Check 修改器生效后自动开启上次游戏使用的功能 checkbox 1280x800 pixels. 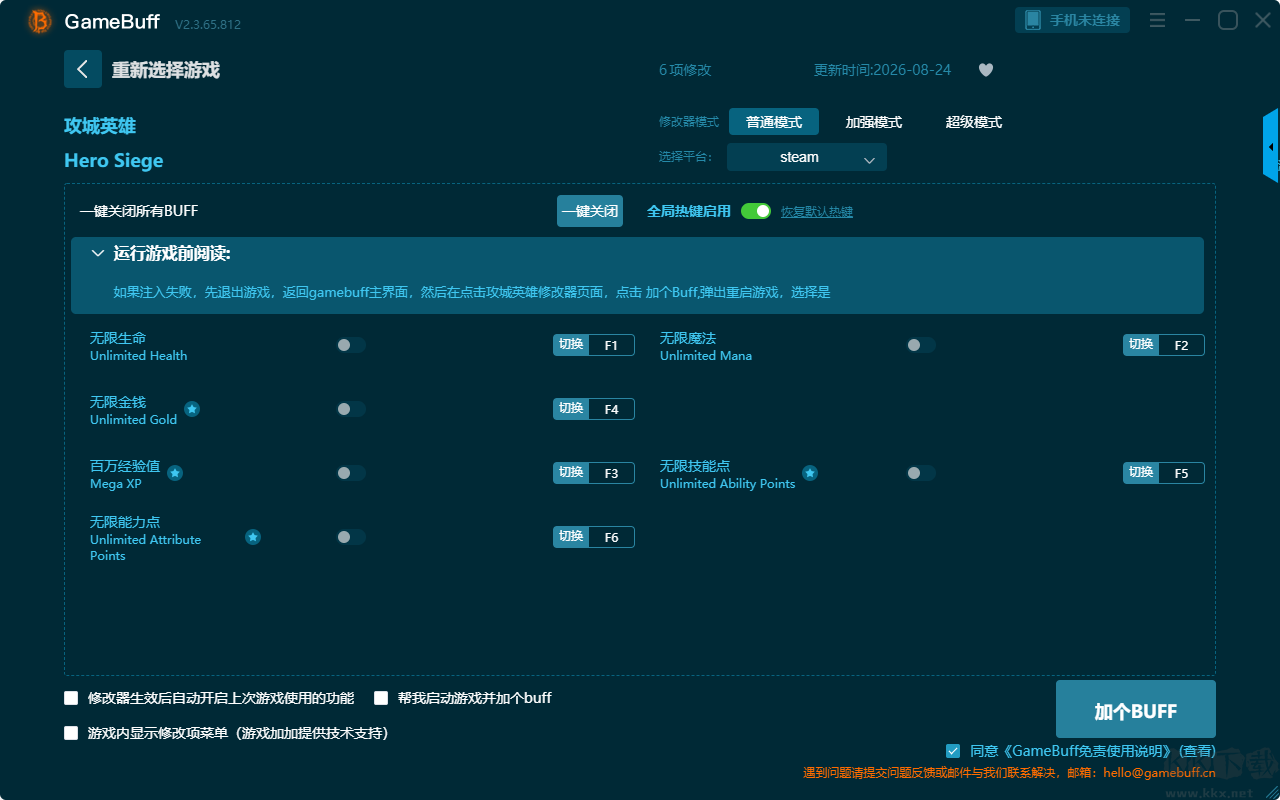[71, 698]
